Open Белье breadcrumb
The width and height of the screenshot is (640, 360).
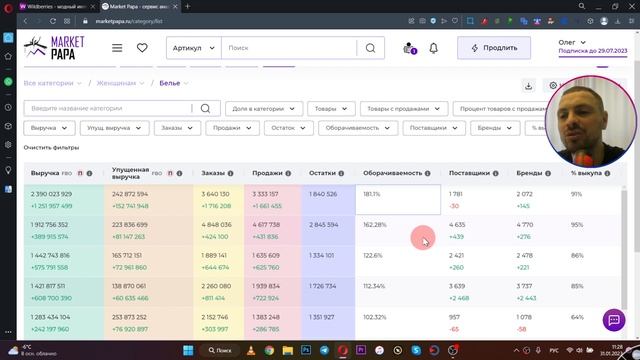[173, 83]
